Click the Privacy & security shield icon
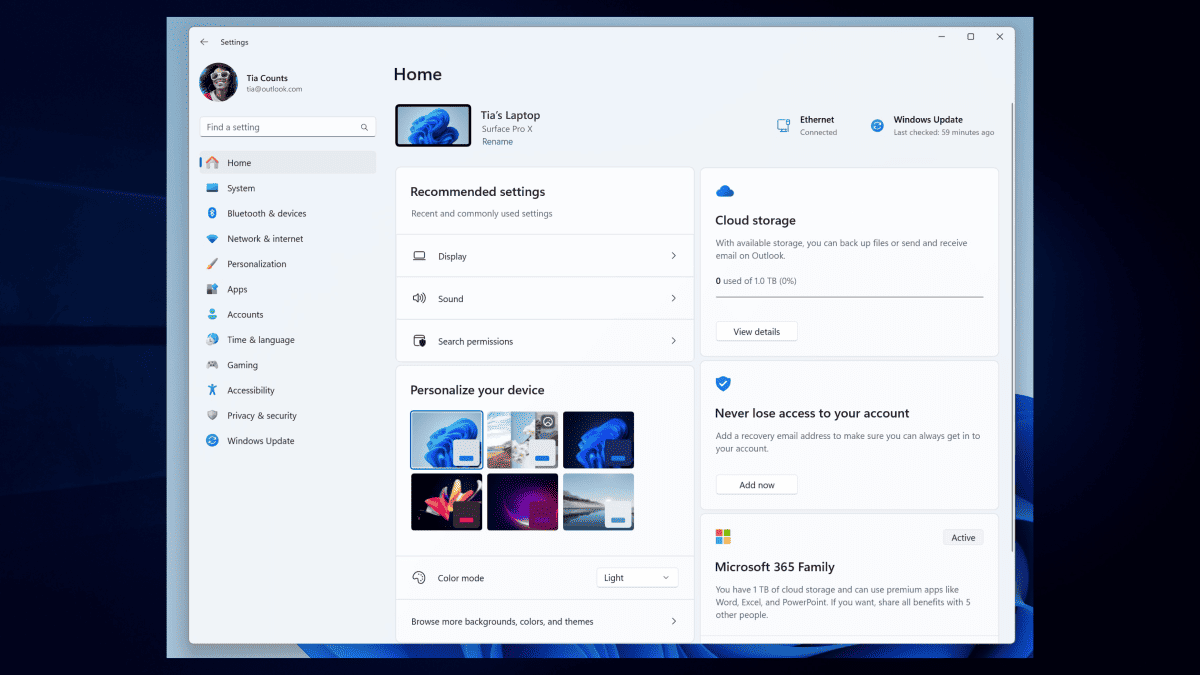Image resolution: width=1200 pixels, height=675 pixels. (212, 415)
